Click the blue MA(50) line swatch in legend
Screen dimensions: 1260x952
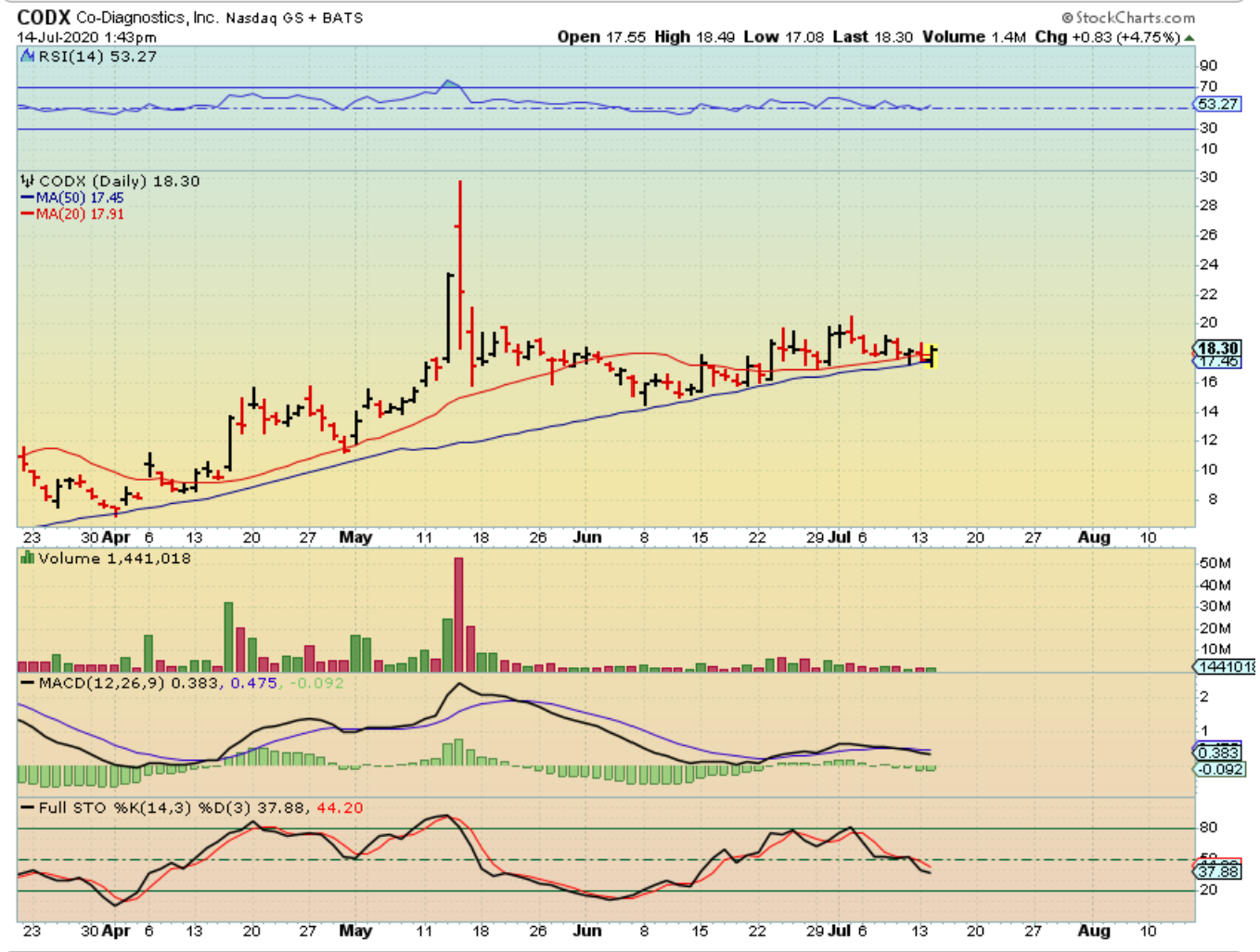click(28, 198)
